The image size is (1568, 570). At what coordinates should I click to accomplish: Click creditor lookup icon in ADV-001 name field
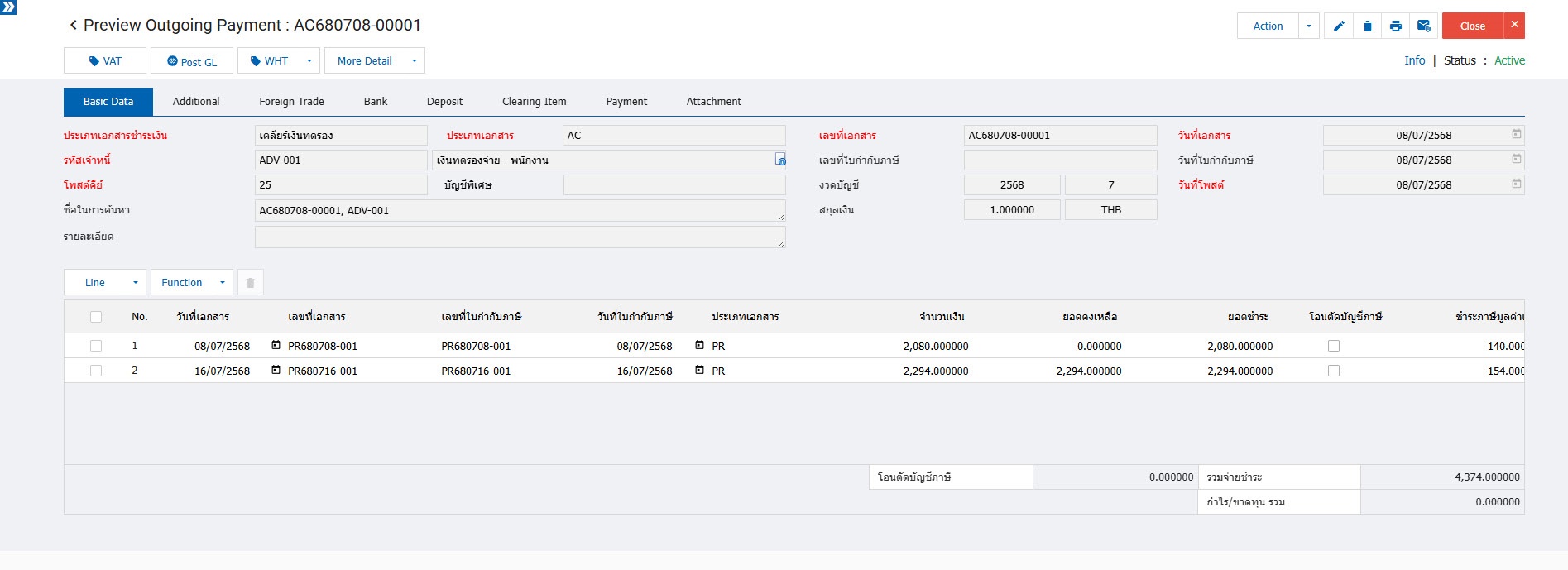point(779,160)
